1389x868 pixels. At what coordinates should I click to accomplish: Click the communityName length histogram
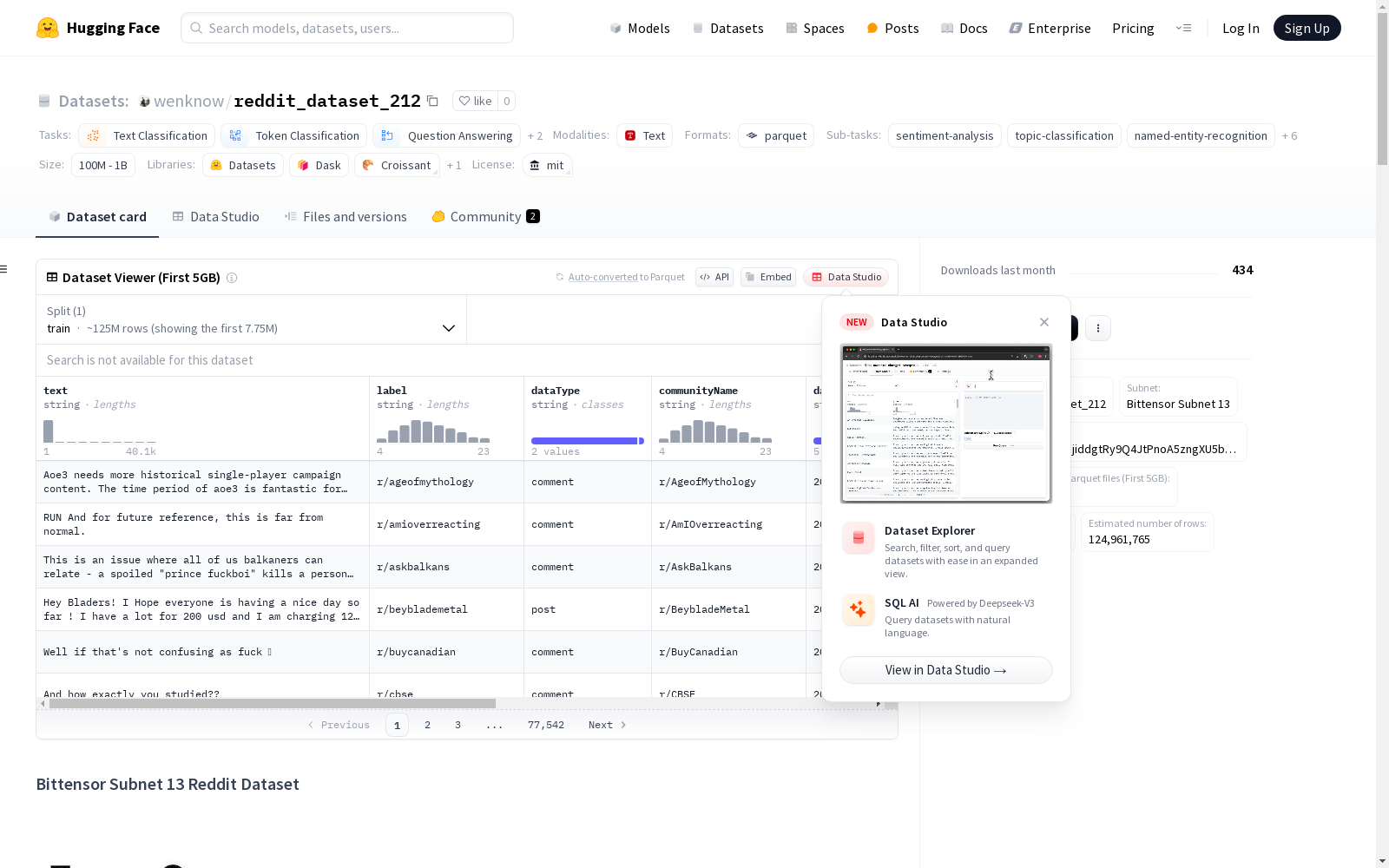[x=715, y=431]
